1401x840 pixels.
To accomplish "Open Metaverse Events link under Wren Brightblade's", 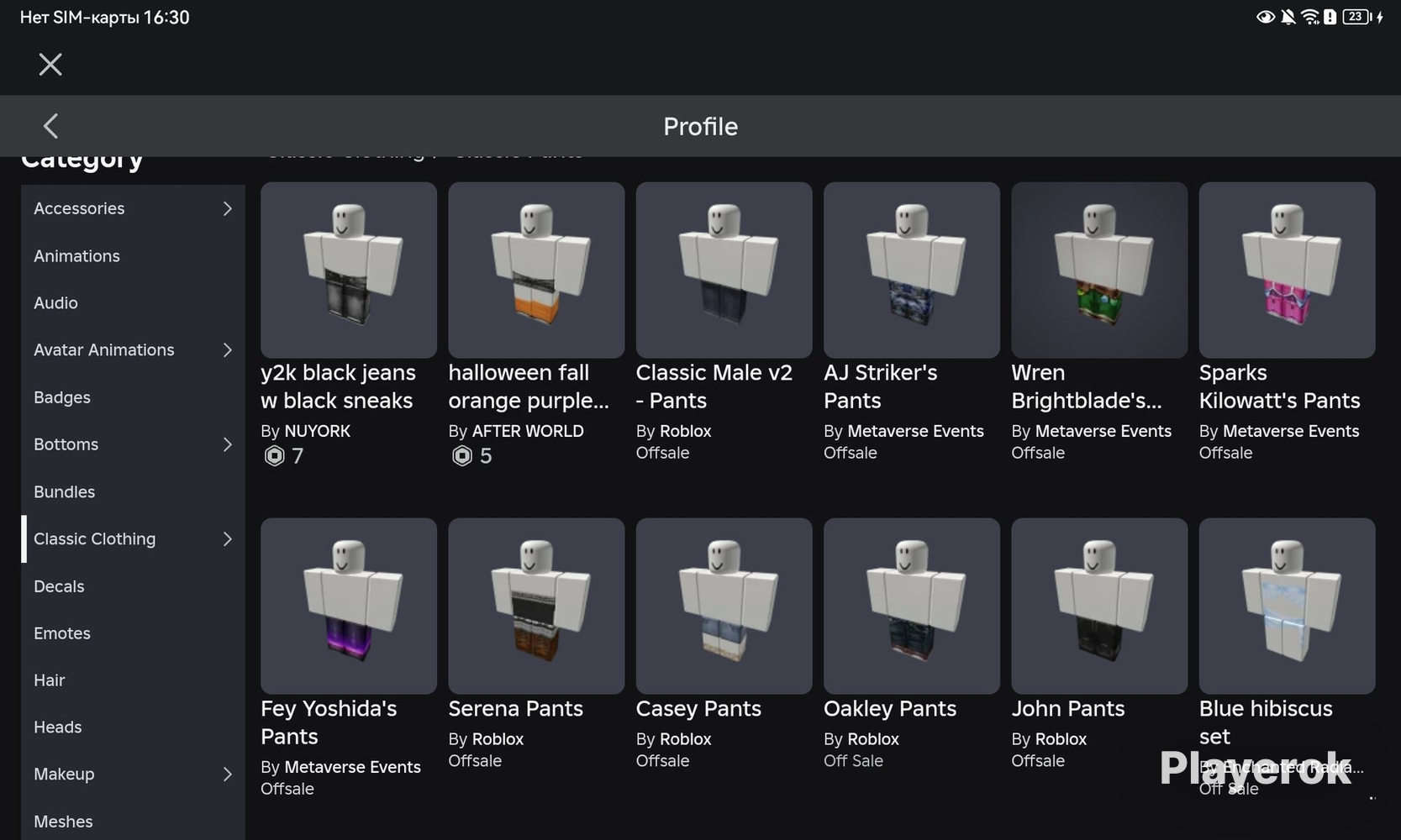I will 1103,431.
